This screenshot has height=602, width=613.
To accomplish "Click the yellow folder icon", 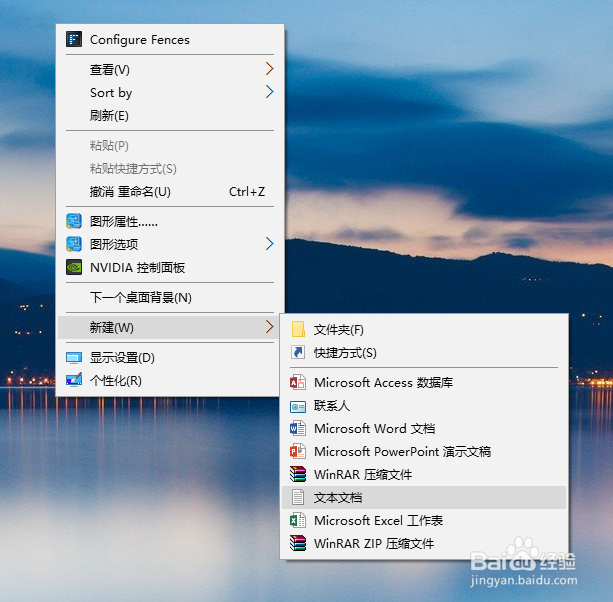I will point(298,329).
